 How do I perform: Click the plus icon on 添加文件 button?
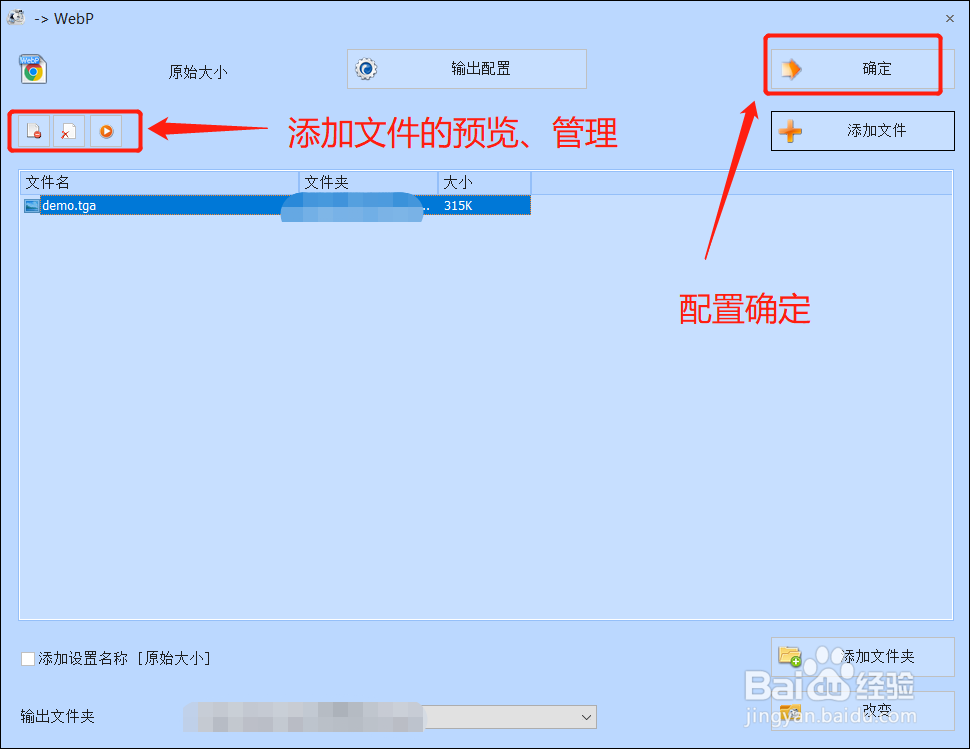click(789, 131)
